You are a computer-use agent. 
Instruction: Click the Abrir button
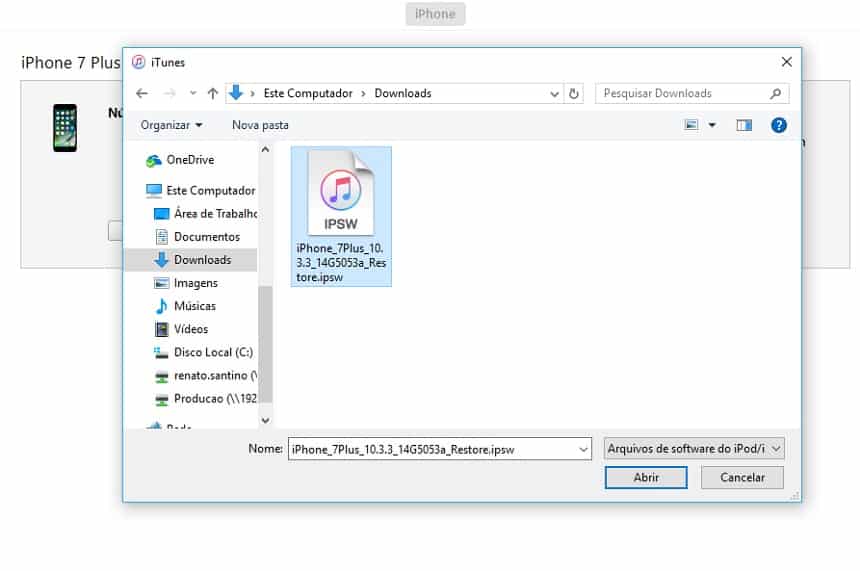[646, 478]
